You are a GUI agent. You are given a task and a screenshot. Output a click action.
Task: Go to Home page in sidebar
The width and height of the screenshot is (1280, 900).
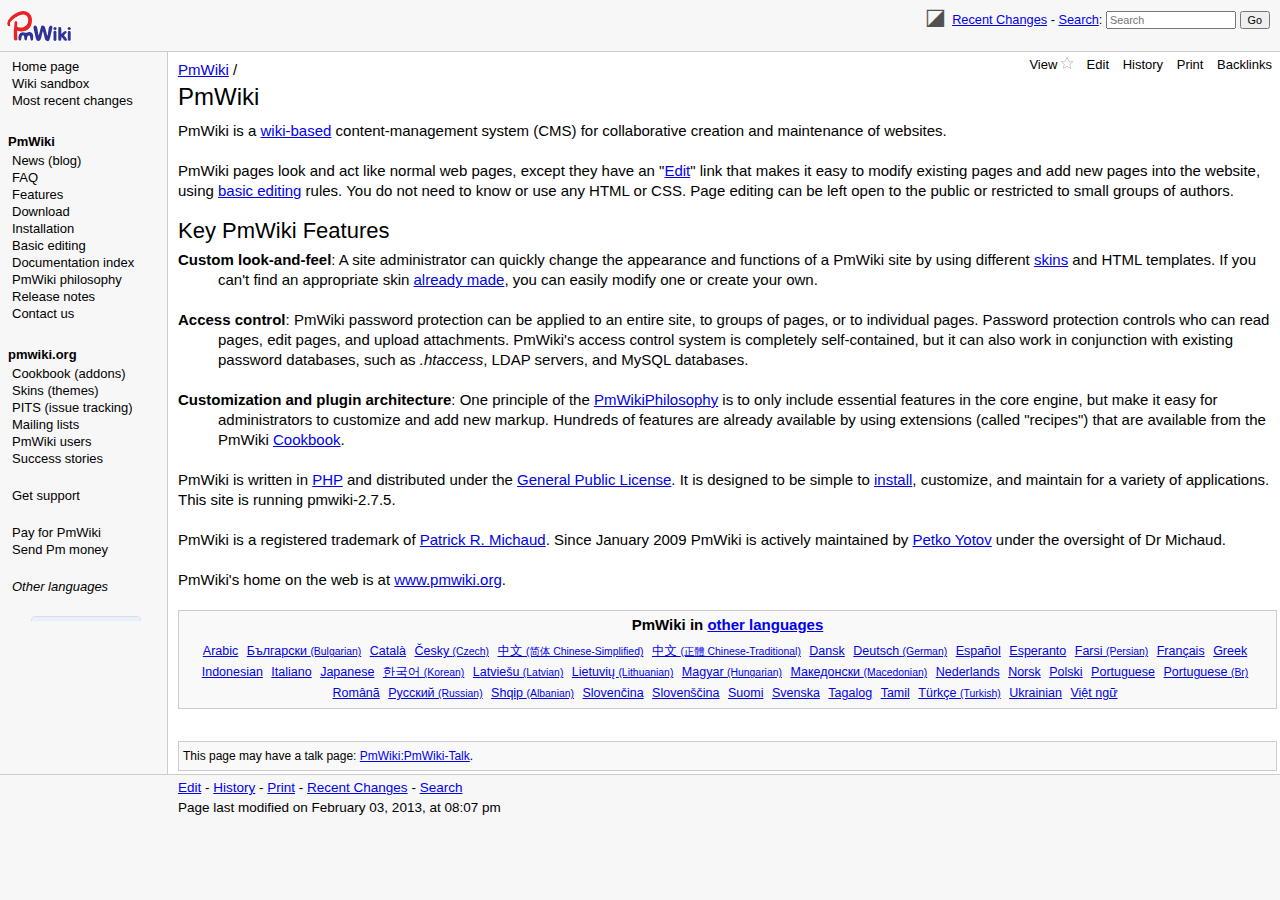pos(46,67)
